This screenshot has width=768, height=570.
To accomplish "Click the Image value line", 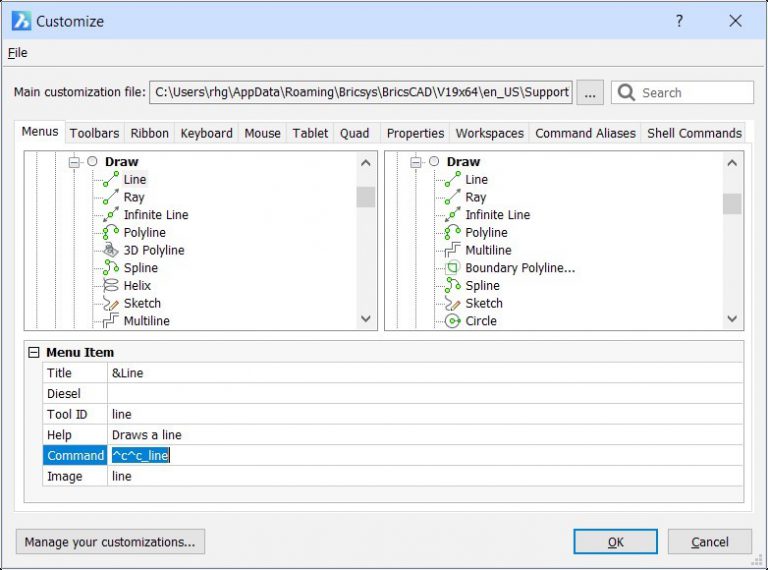I will coord(425,476).
